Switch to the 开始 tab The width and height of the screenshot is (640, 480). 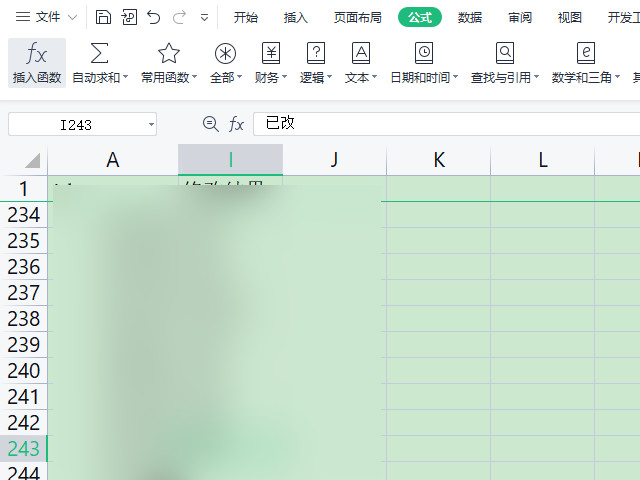(246, 18)
